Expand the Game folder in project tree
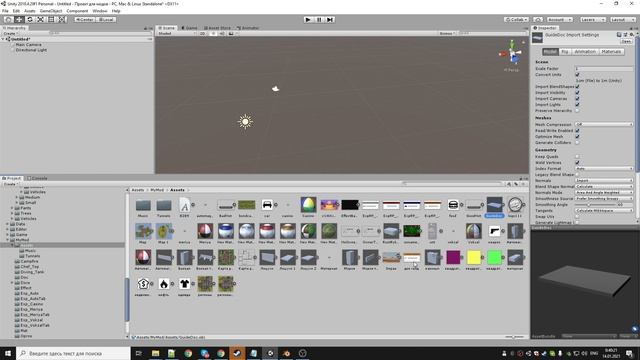This screenshot has width=640, height=360. [7, 235]
